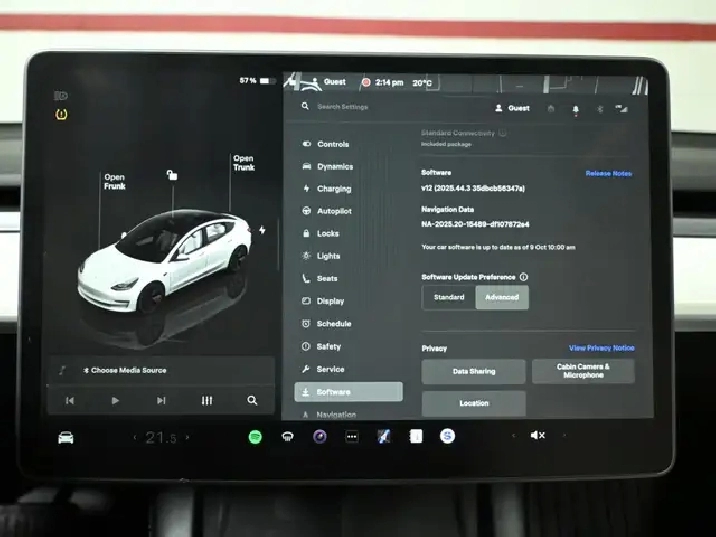Screen dimensions: 716x537
Task: Tap the unlock padlock icon above car
Action: coord(172,175)
